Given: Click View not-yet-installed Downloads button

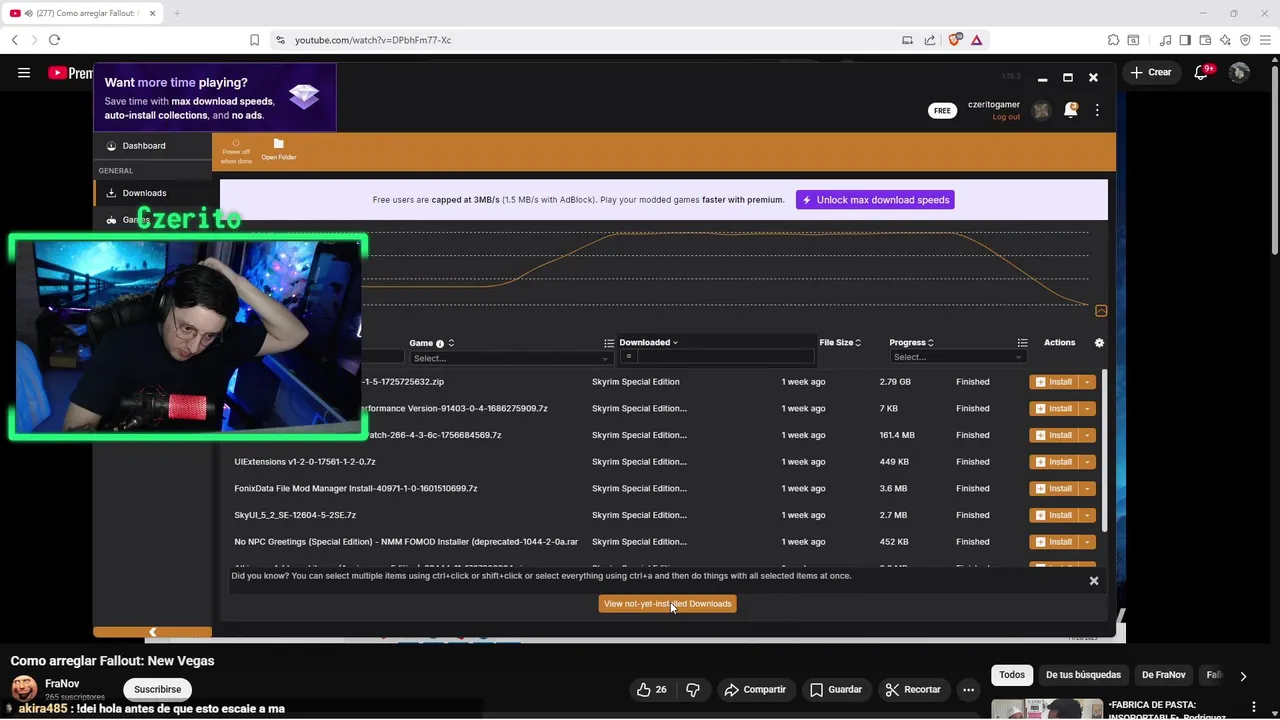Looking at the screenshot, I should coord(667,604).
